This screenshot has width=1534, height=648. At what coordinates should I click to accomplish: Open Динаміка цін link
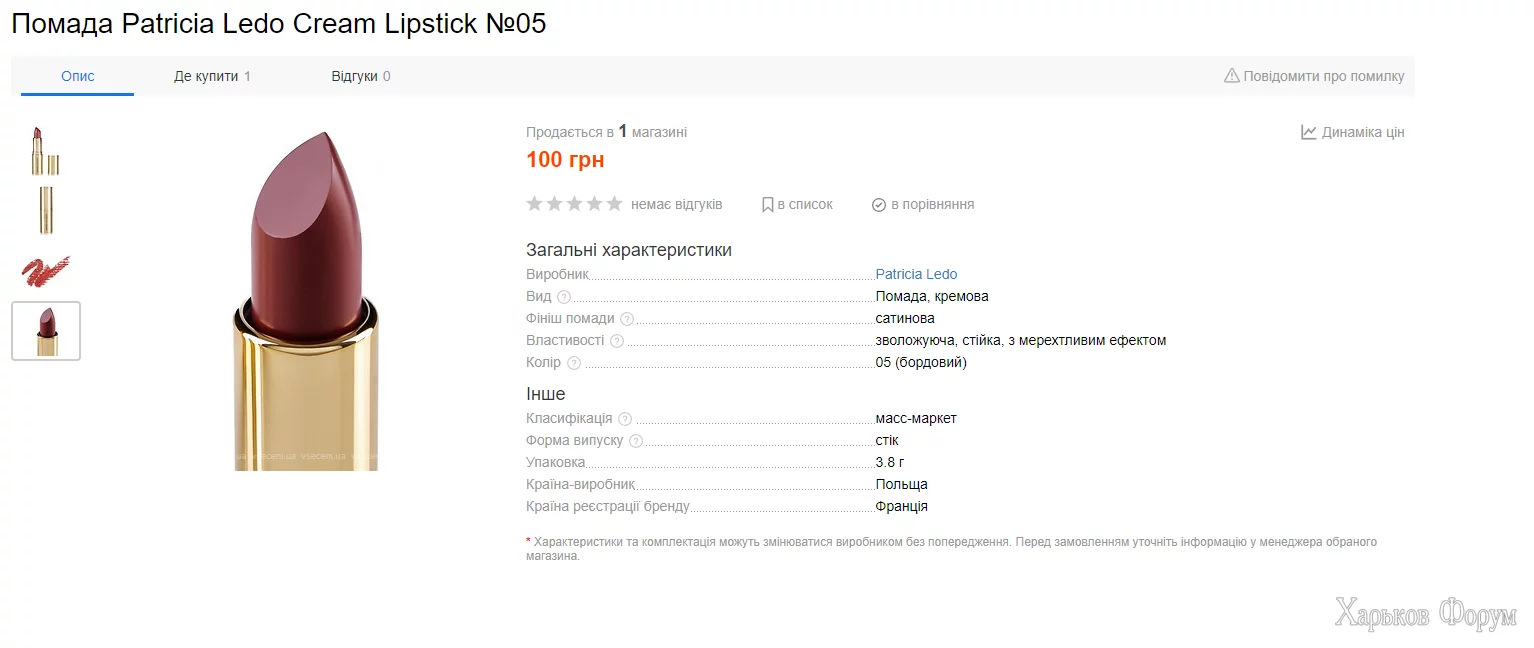1363,132
